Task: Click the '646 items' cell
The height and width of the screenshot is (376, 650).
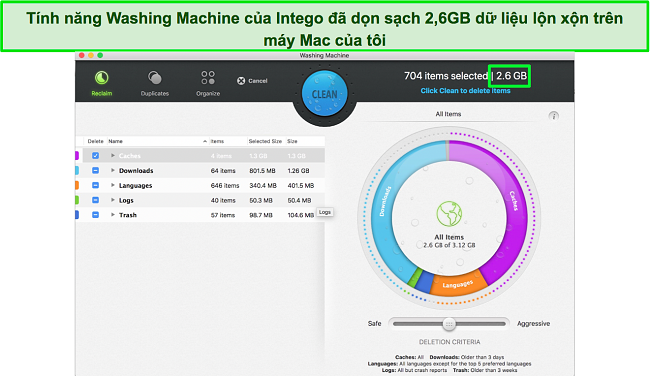Action: click(x=225, y=186)
